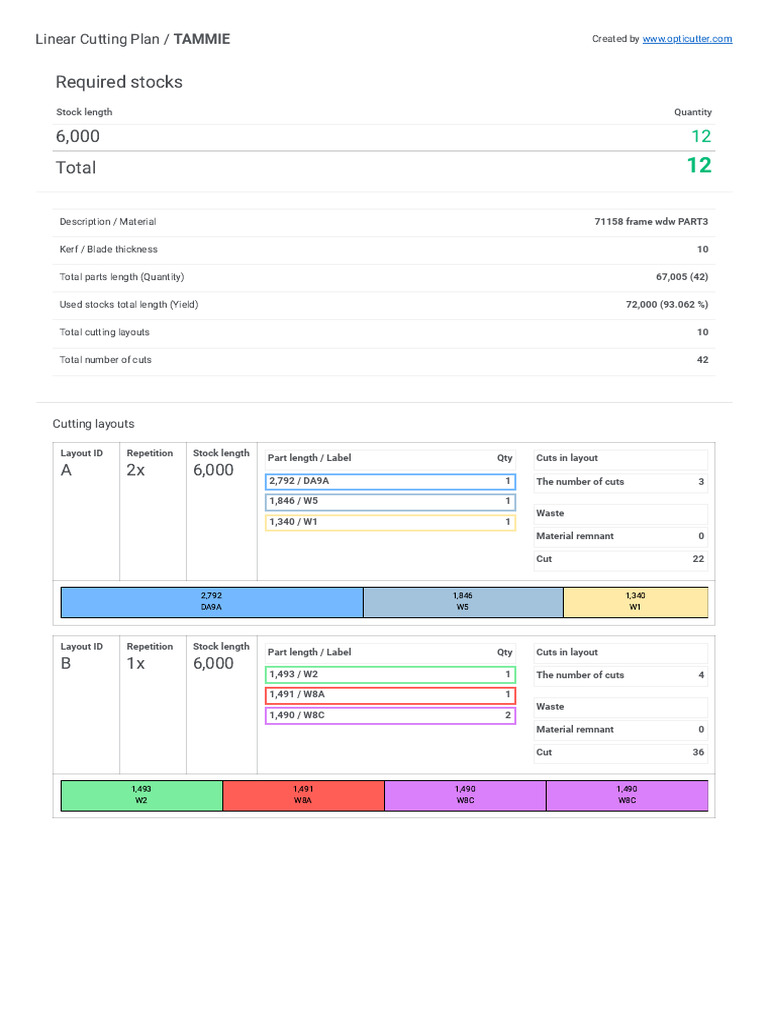Click the stock length value 6,000 in Required stocks
The image size is (768, 1024).
pyautogui.click(x=78, y=136)
